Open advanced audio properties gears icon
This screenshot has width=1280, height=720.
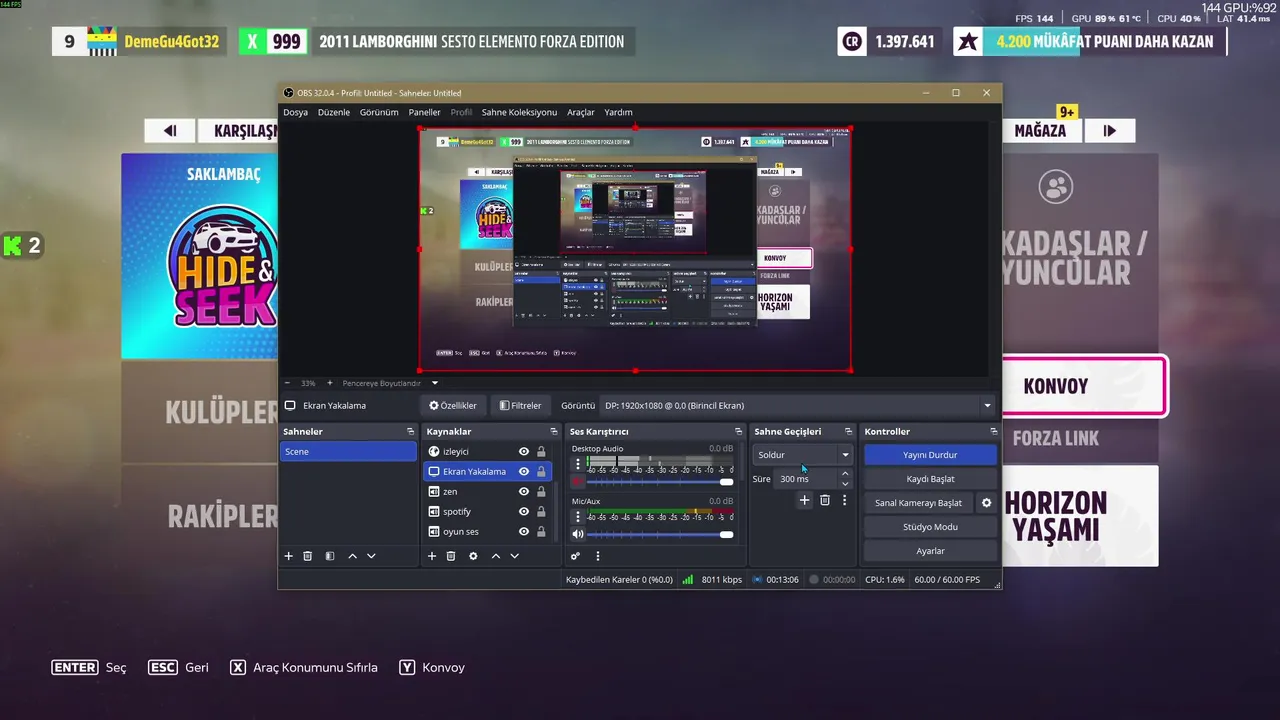click(x=575, y=556)
